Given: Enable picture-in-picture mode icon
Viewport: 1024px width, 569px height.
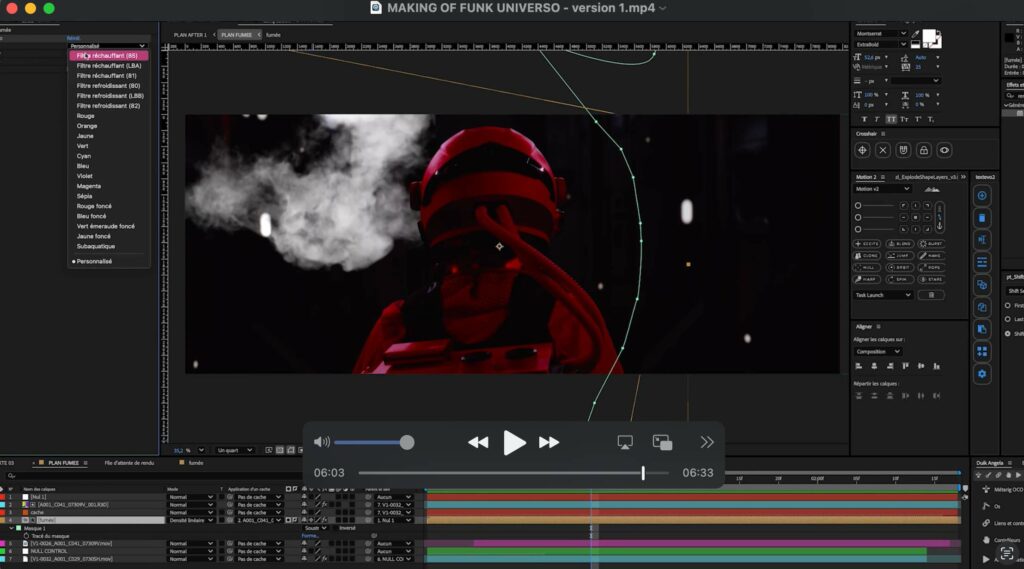Looking at the screenshot, I should tap(662, 442).
